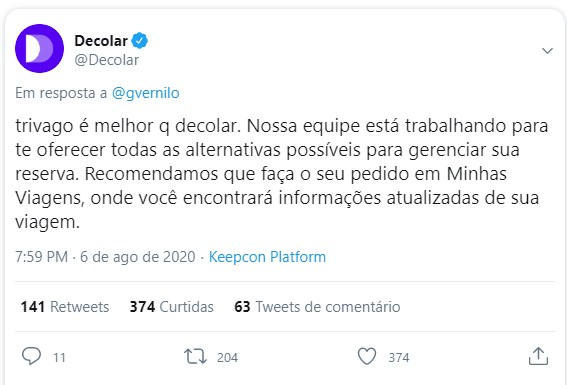This screenshot has width=567, height=385.
Task: View the 141 Retweets list
Action: pyautogui.click(x=65, y=307)
